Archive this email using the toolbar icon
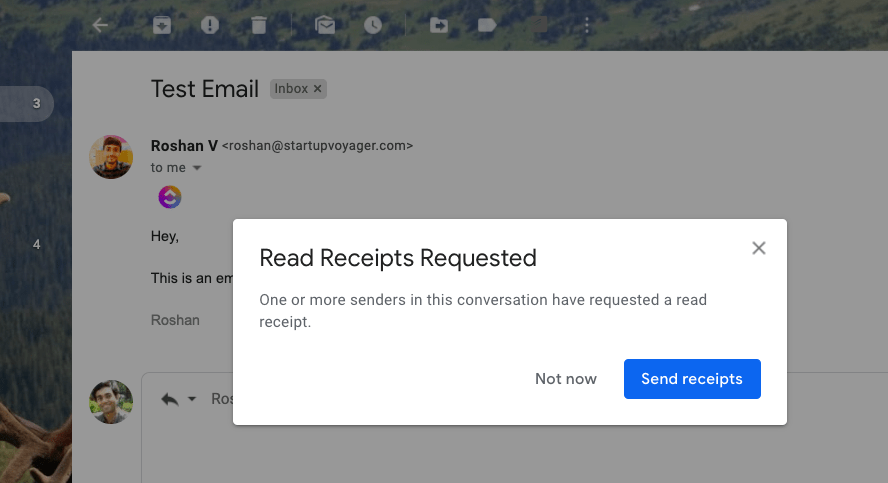Image resolution: width=888 pixels, height=483 pixels. tap(162, 26)
